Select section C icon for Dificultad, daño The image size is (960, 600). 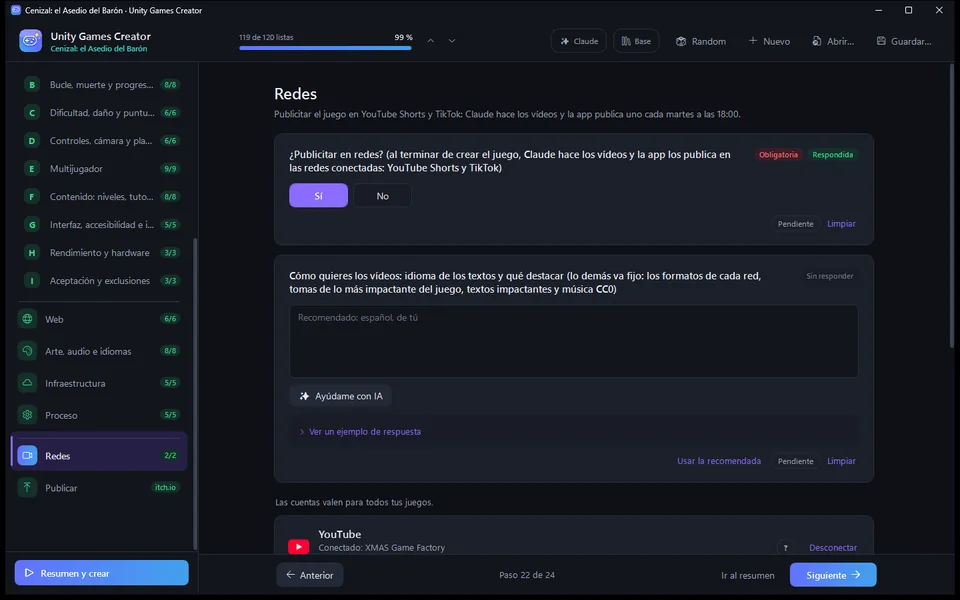click(x=32, y=113)
